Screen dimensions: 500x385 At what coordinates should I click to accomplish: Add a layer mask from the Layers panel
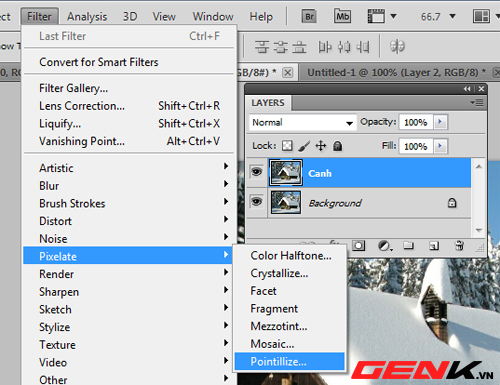click(358, 246)
